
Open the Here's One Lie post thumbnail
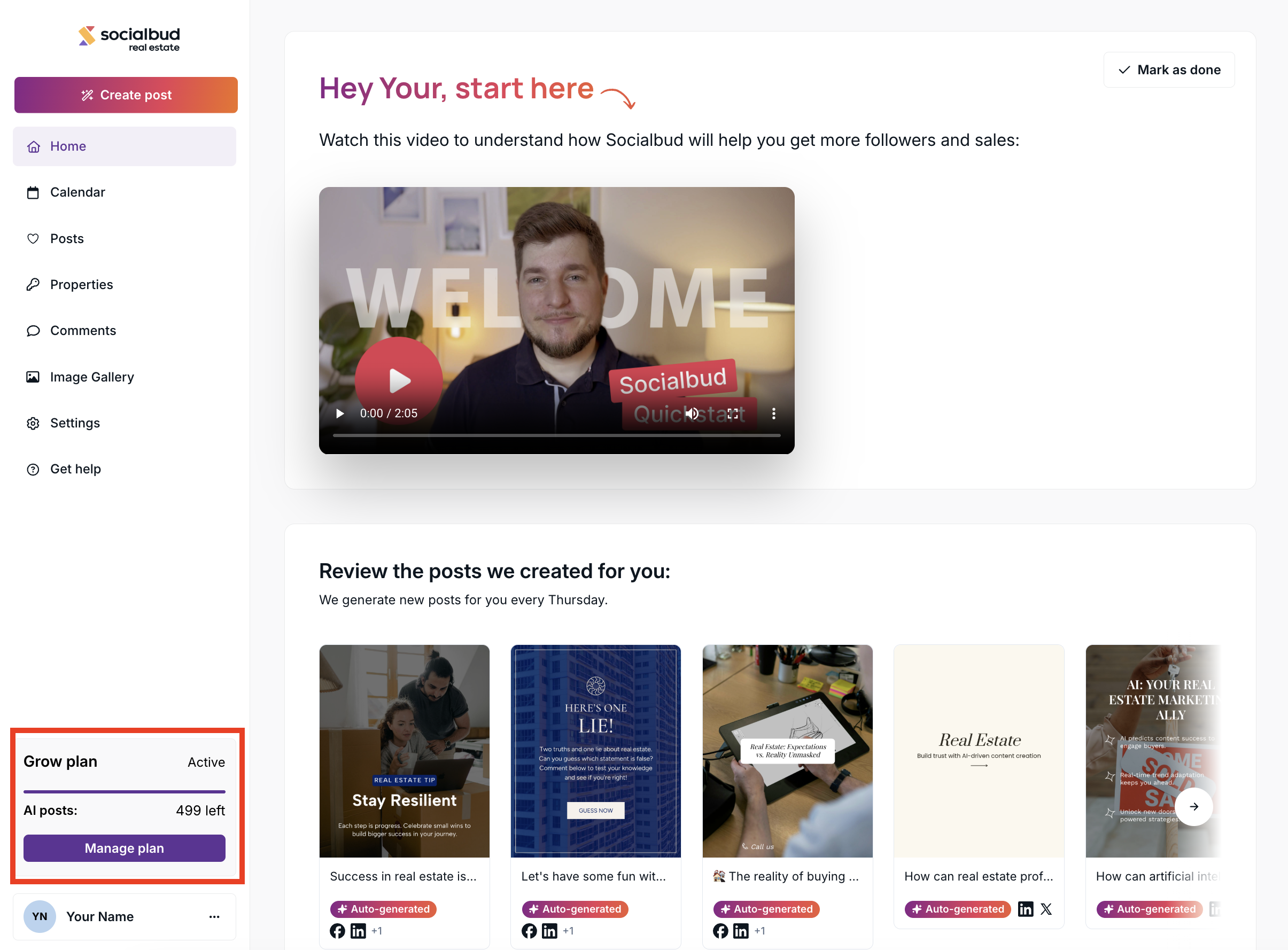tap(595, 751)
